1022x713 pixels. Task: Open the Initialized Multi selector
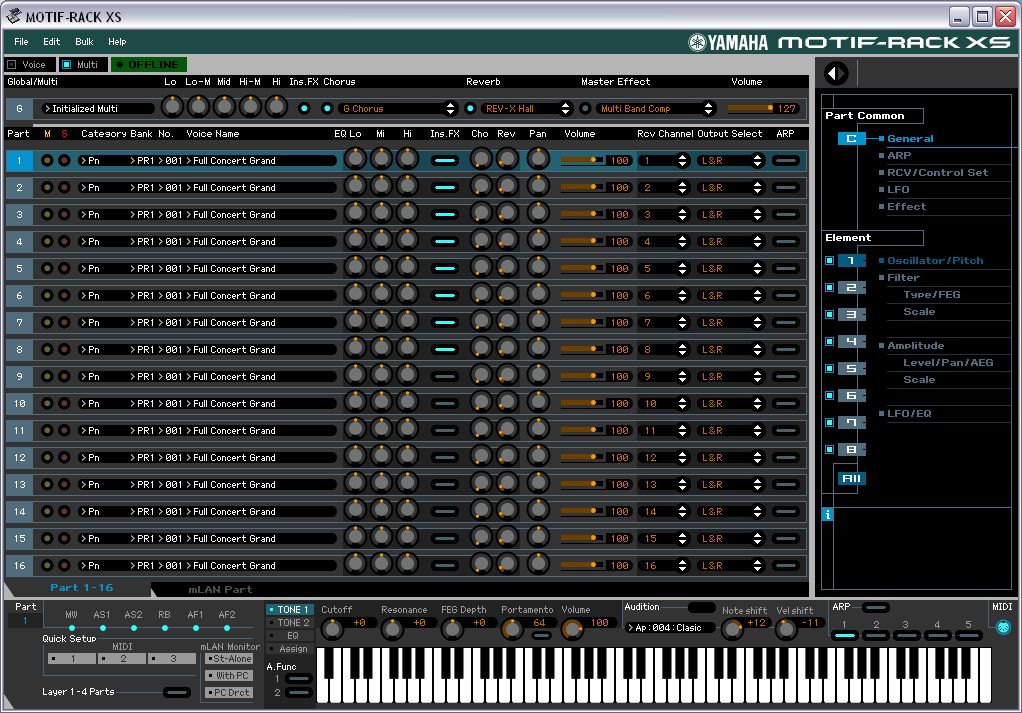click(x=97, y=108)
